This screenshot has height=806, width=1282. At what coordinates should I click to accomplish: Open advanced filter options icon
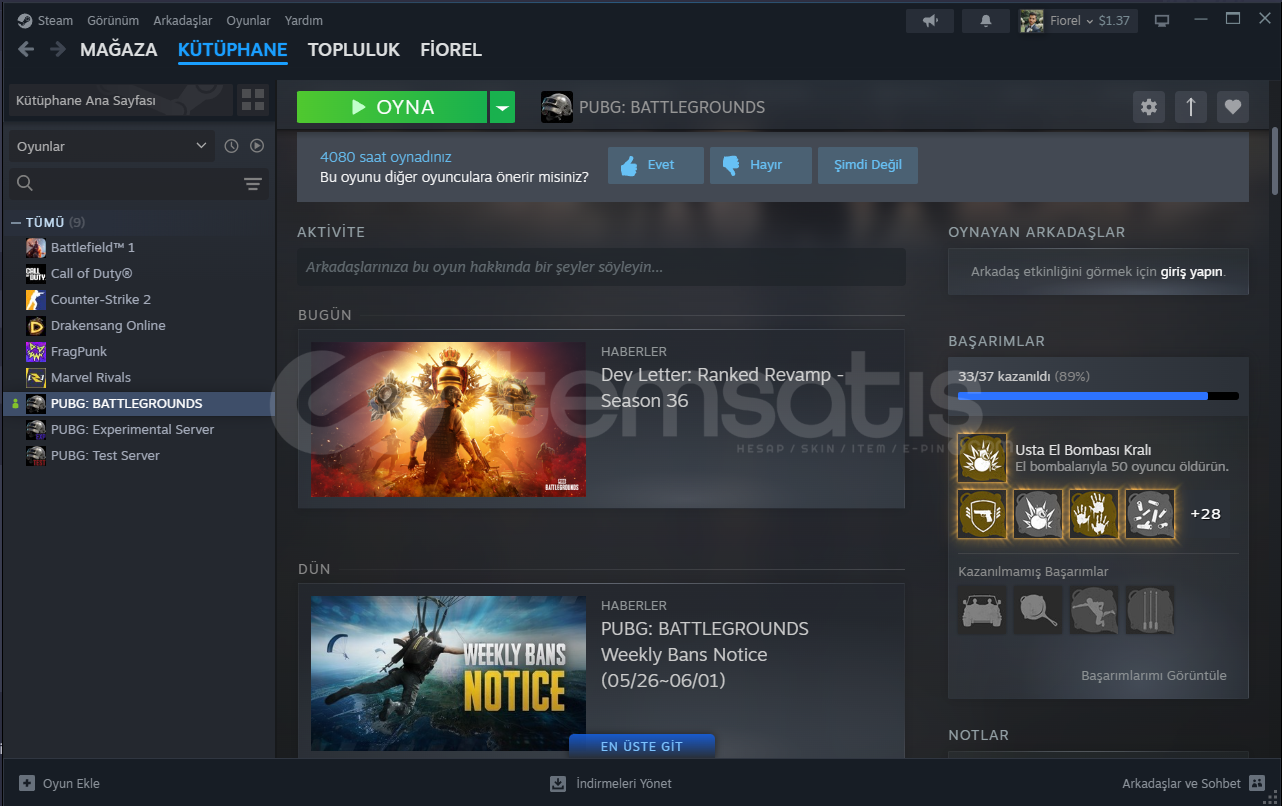coord(253,183)
